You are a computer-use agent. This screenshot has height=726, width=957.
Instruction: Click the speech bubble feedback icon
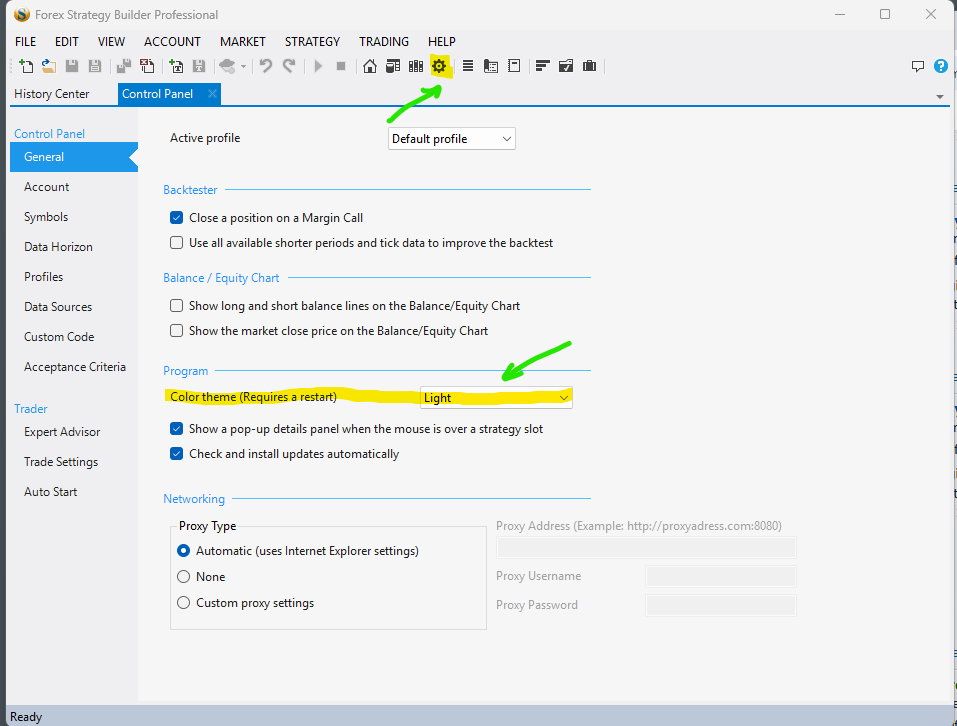[x=918, y=66]
